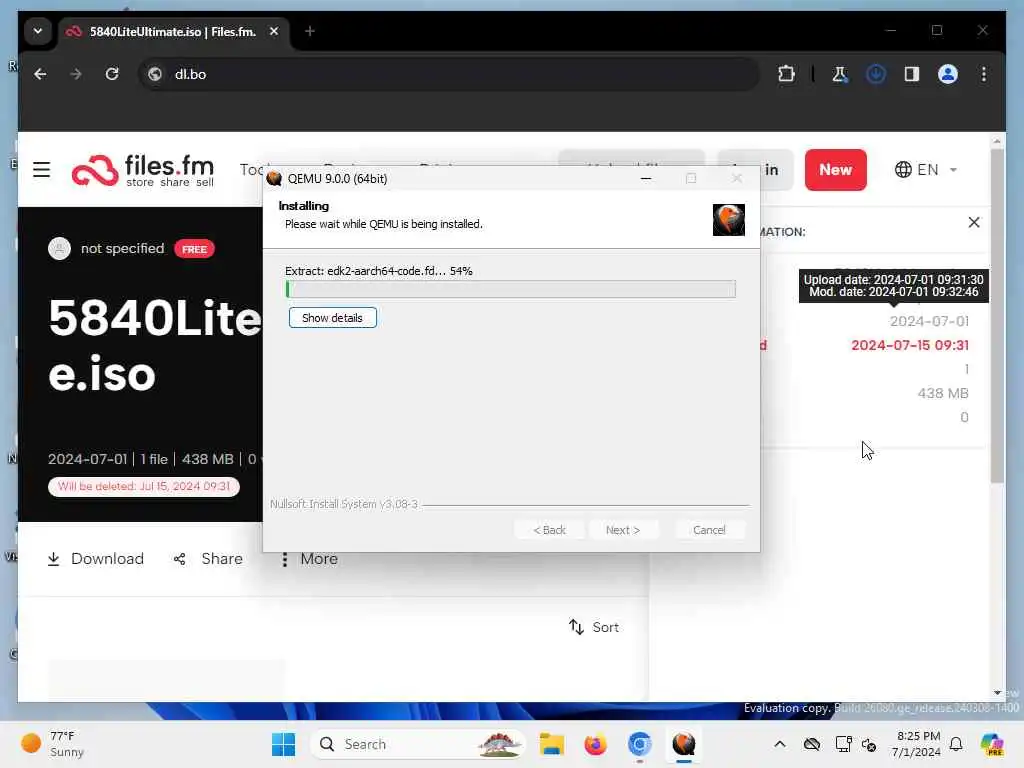
Task: Open the More options menu
Action: (x=309, y=559)
